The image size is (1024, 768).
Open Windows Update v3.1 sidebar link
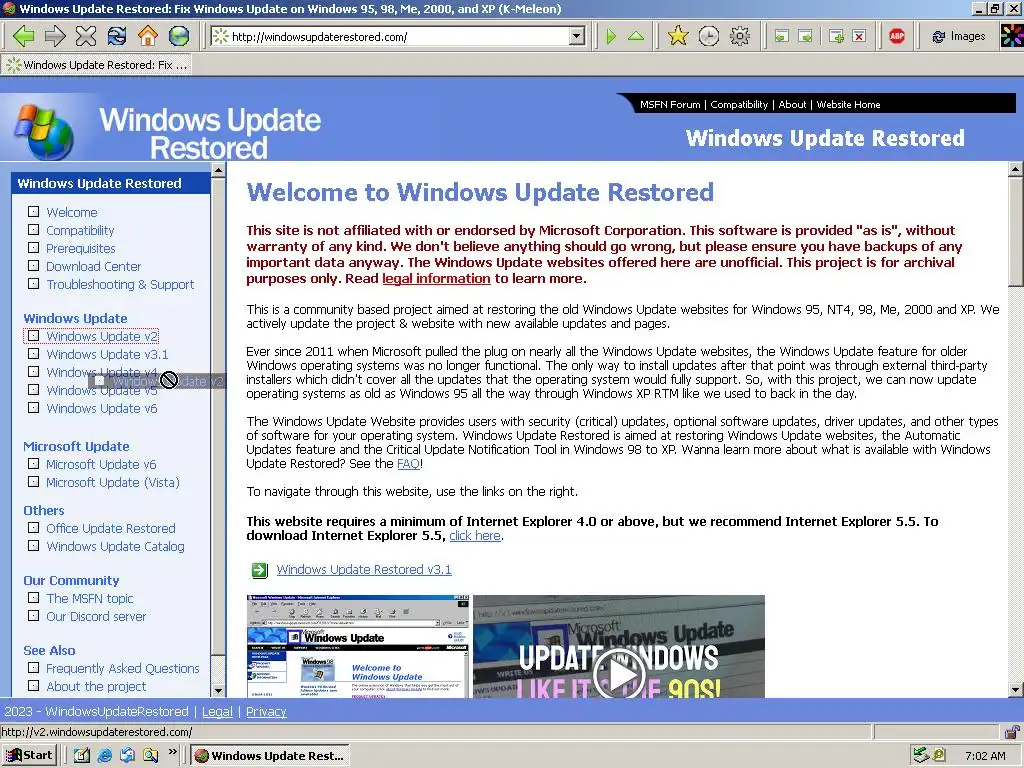click(x=107, y=355)
